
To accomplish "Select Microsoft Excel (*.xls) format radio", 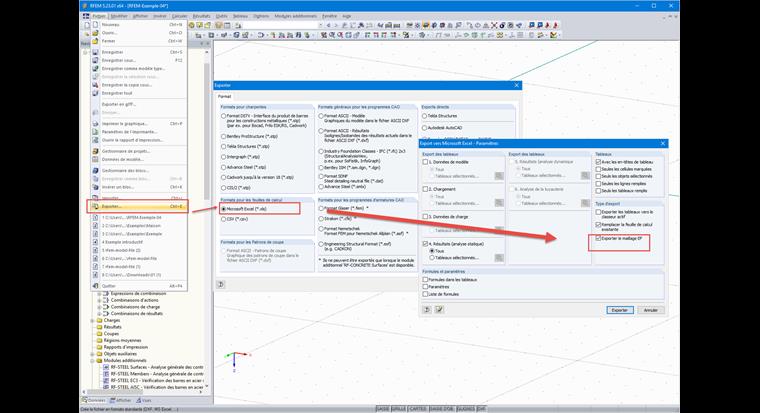I will click(x=223, y=209).
